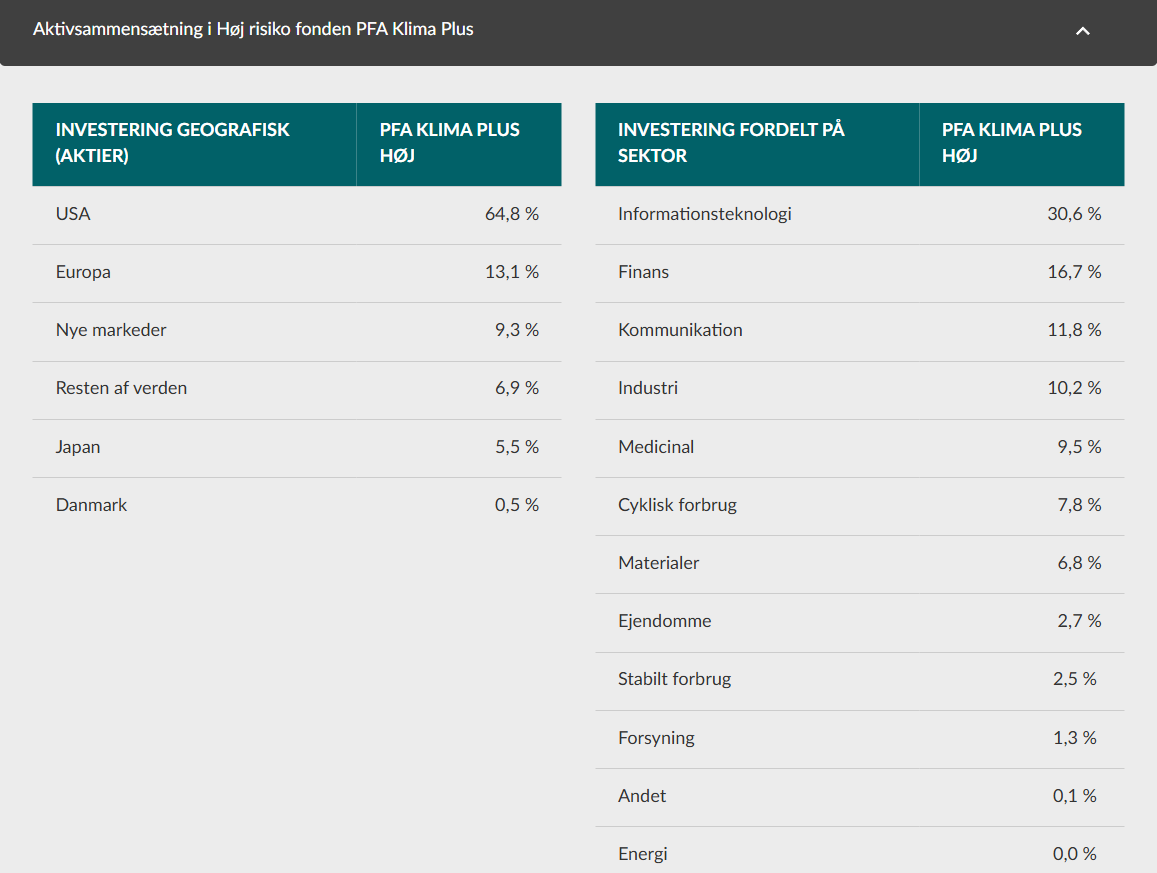Select the 'Medicinal' row label
Image resolution: width=1157 pixels, height=873 pixels.
(x=656, y=447)
